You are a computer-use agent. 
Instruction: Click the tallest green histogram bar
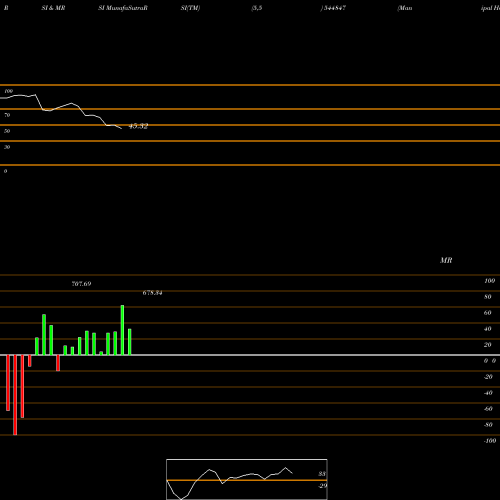tap(122, 330)
